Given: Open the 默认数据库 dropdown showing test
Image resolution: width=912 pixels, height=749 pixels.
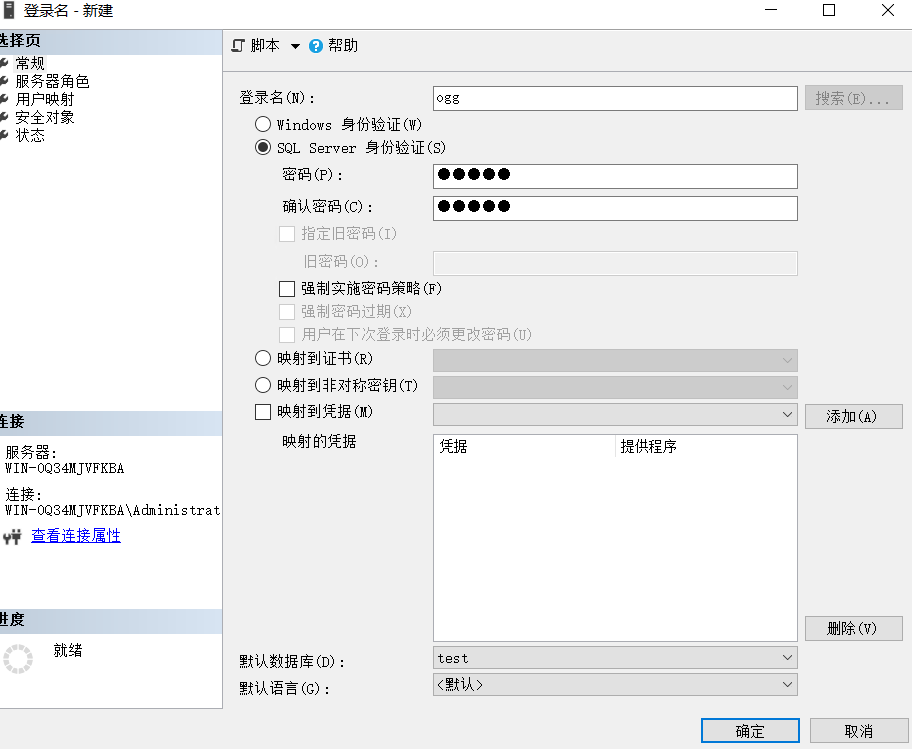Looking at the screenshot, I should click(x=615, y=658).
